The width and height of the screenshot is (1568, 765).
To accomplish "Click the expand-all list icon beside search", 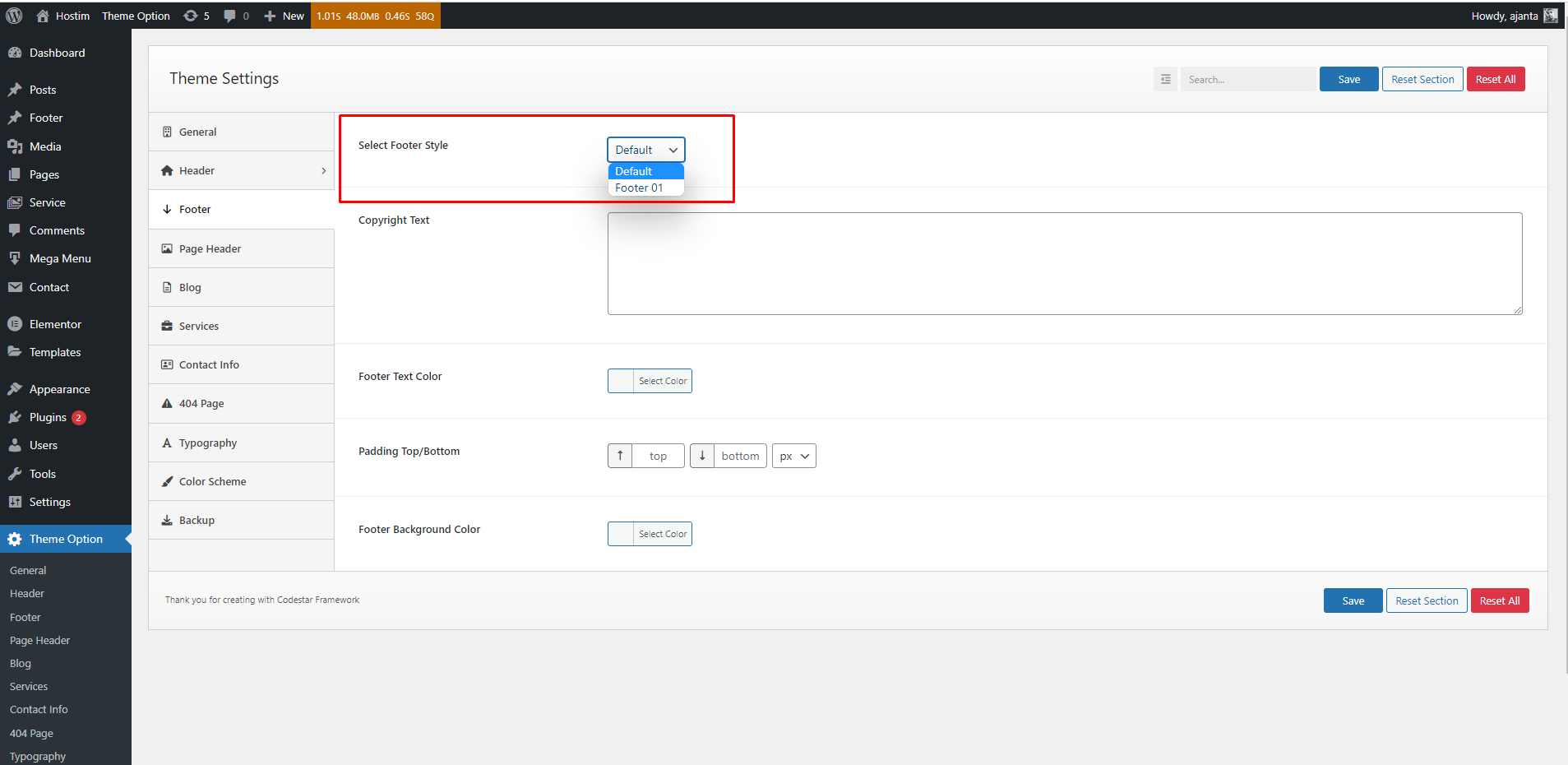I will click(1165, 79).
